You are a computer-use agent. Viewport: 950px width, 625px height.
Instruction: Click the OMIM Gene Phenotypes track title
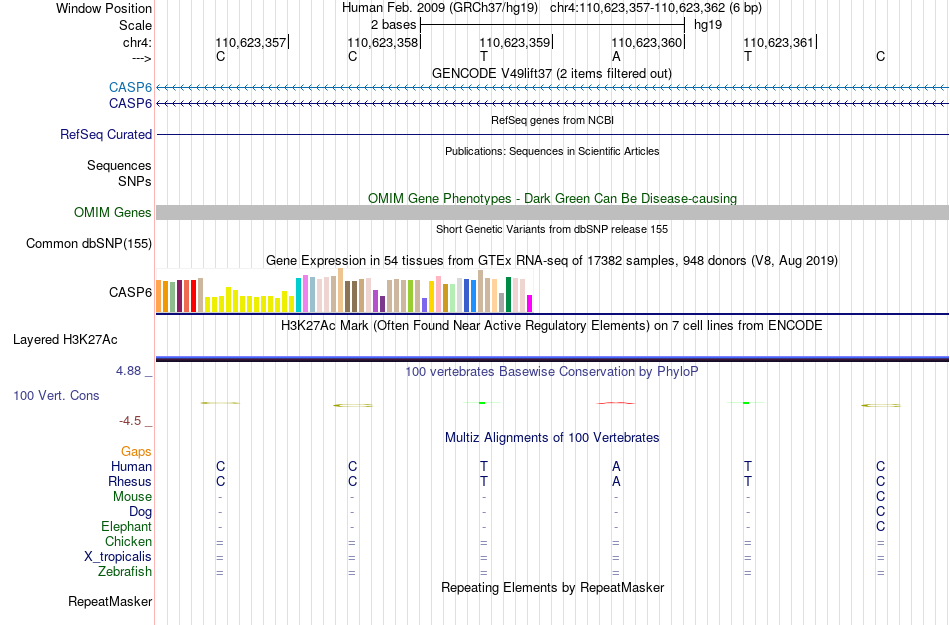552,198
